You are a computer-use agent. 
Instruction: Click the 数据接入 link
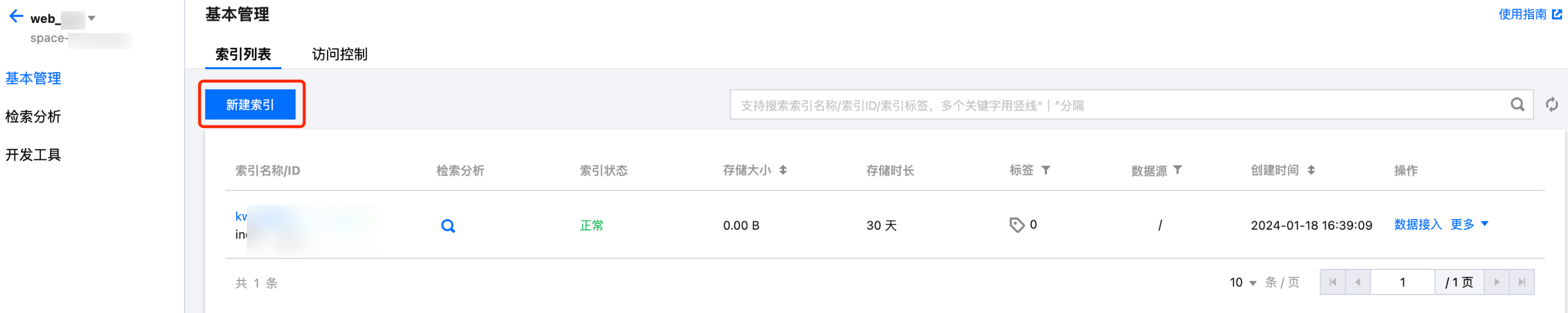point(1418,225)
